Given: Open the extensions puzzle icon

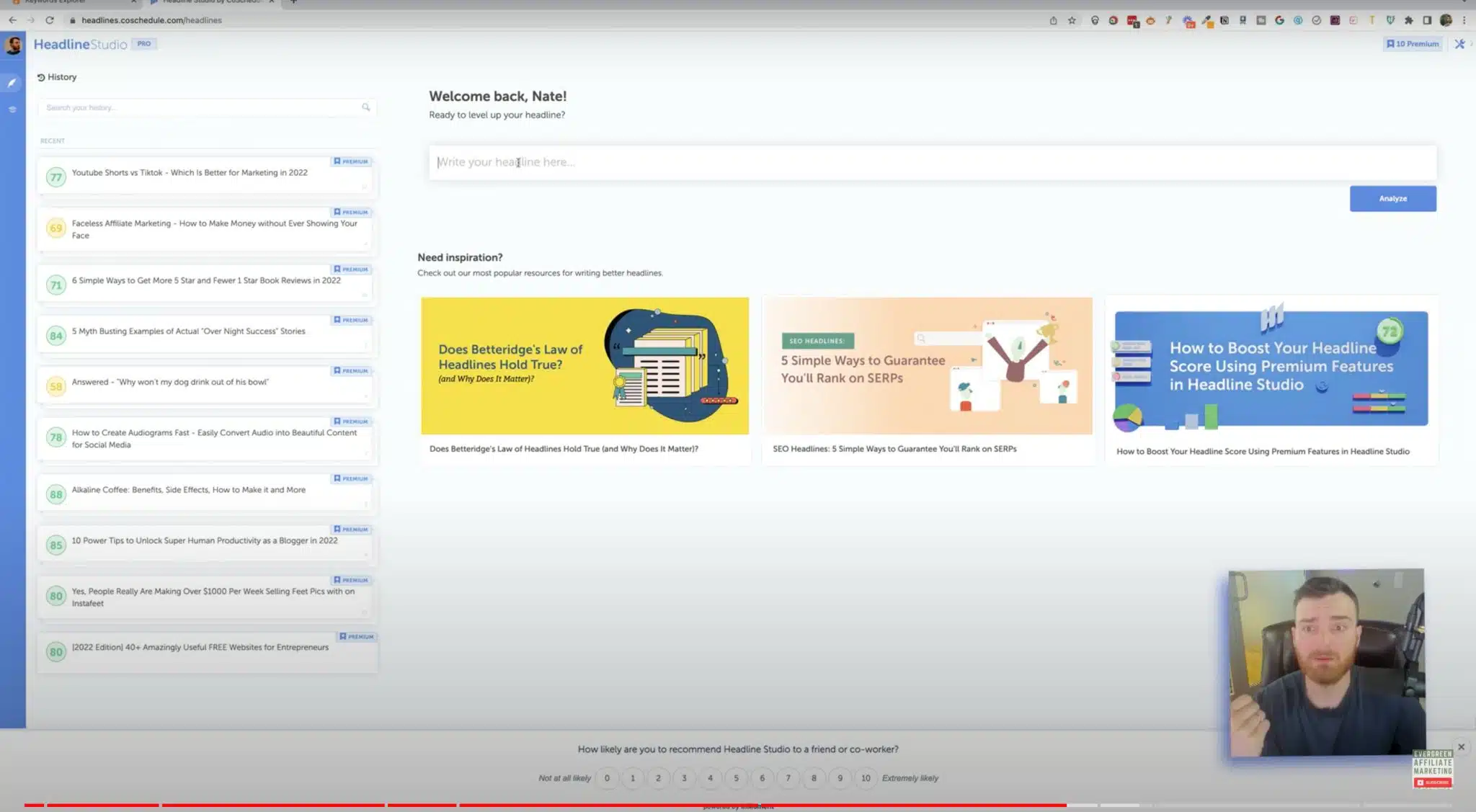Looking at the screenshot, I should 1408,20.
